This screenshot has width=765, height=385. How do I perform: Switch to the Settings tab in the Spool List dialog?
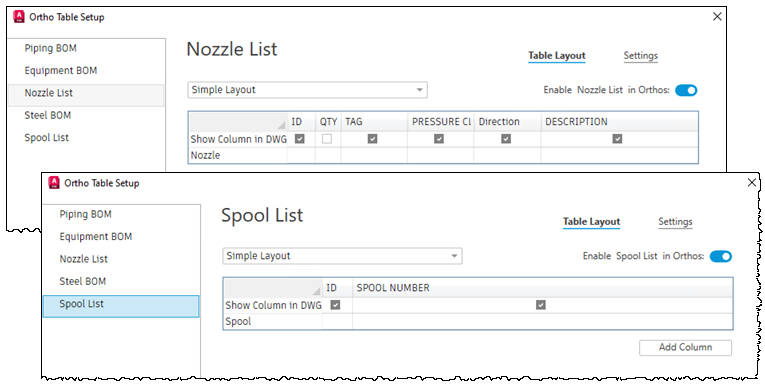pyautogui.click(x=675, y=222)
